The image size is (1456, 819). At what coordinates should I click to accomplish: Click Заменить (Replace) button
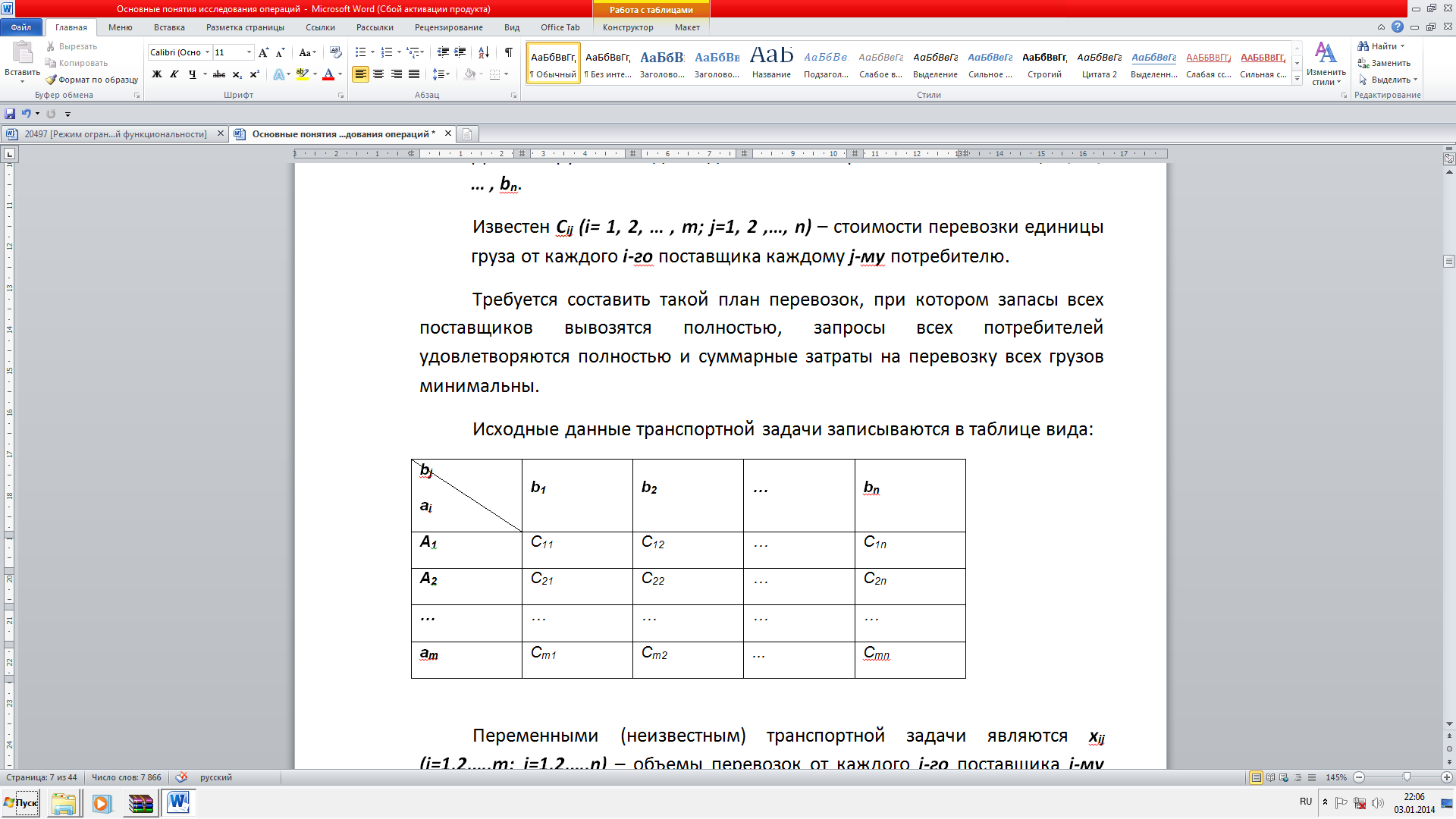point(1385,63)
